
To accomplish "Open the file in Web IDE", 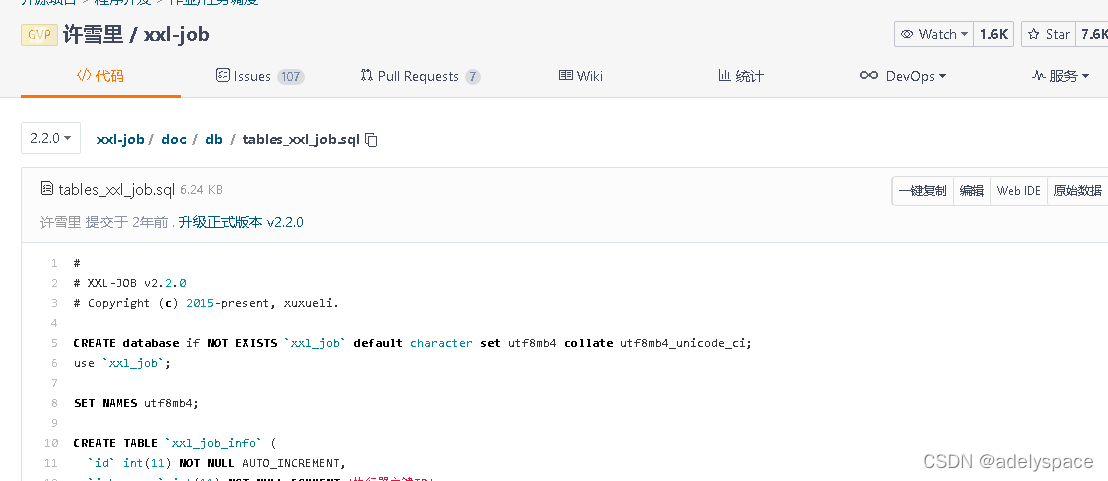I will coord(1018,191).
